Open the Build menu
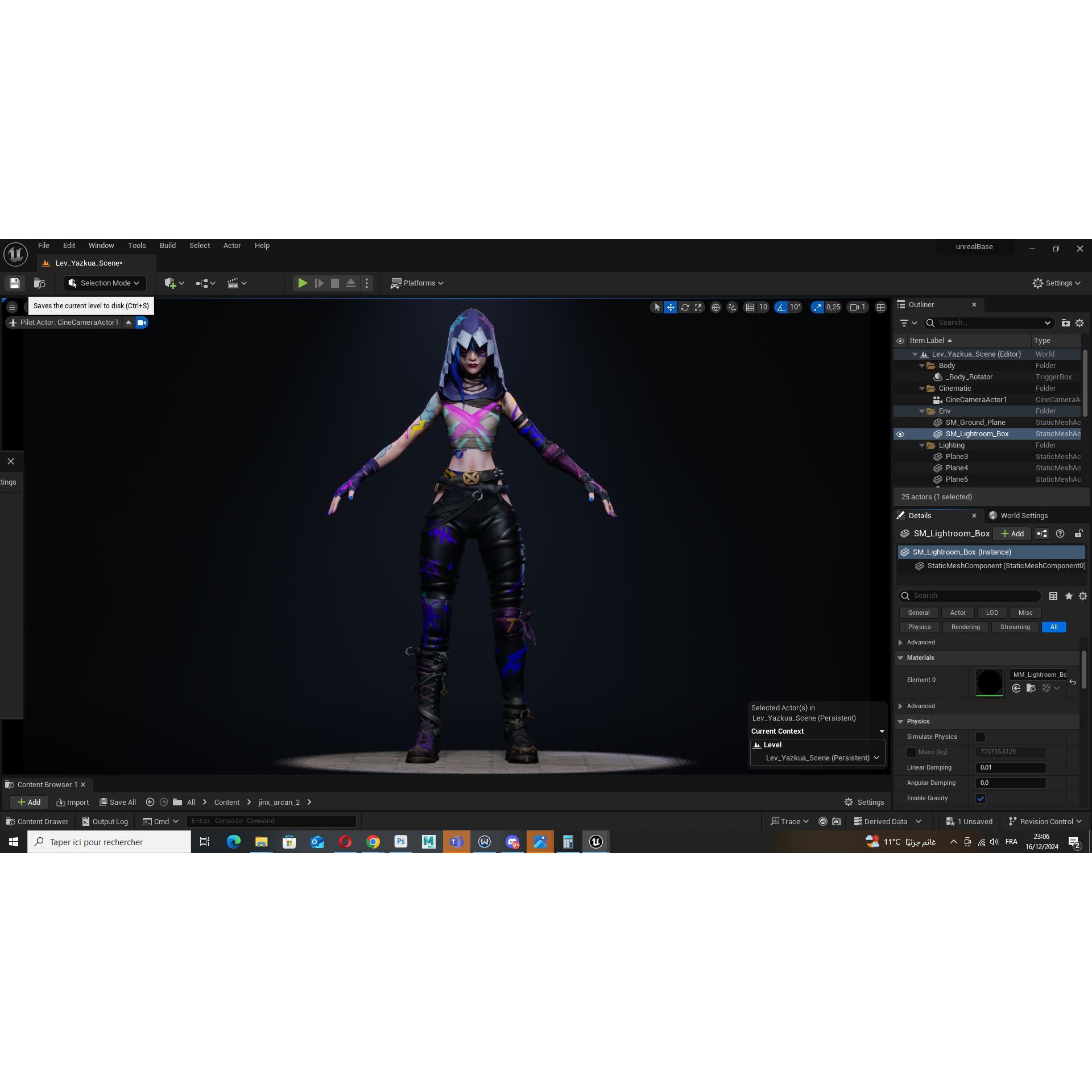Image resolution: width=1092 pixels, height=1092 pixels. [168, 246]
